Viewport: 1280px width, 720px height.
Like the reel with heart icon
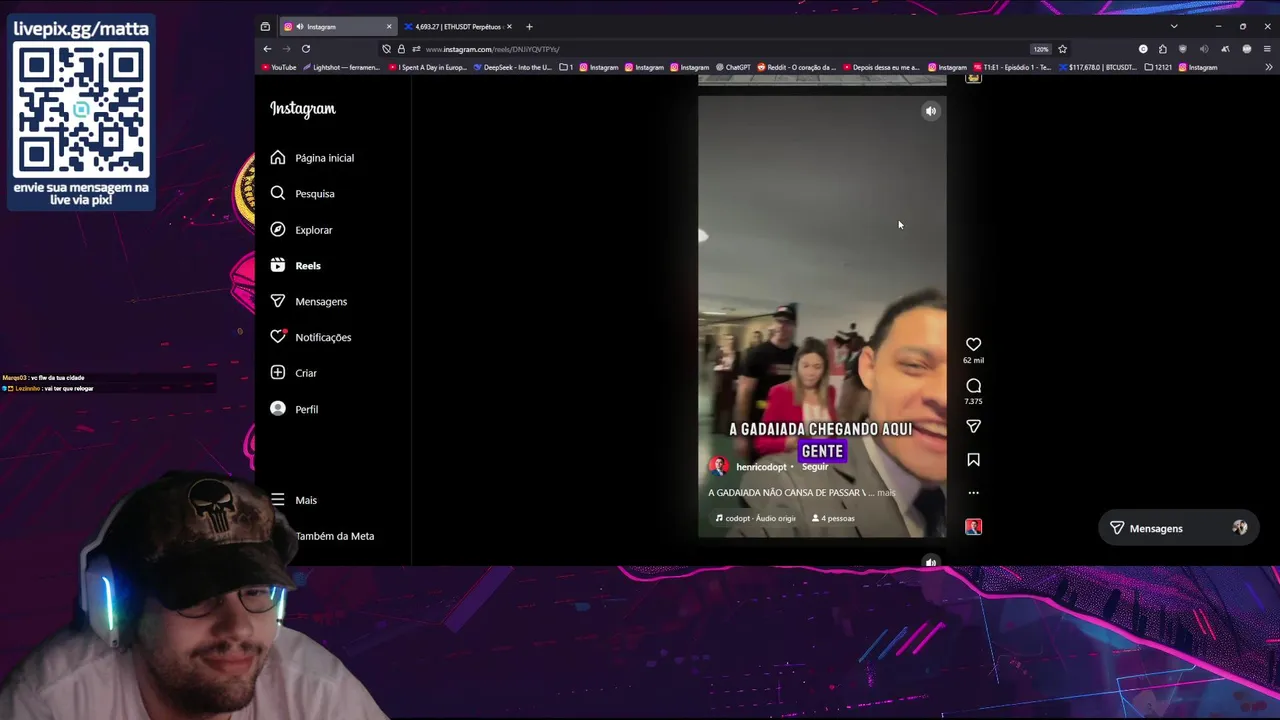(973, 345)
